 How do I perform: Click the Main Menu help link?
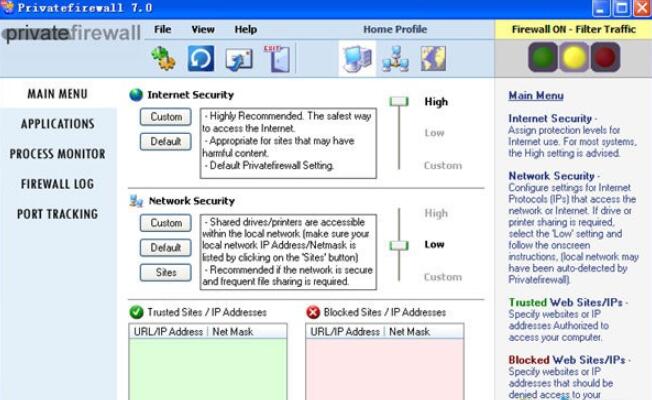click(x=536, y=96)
